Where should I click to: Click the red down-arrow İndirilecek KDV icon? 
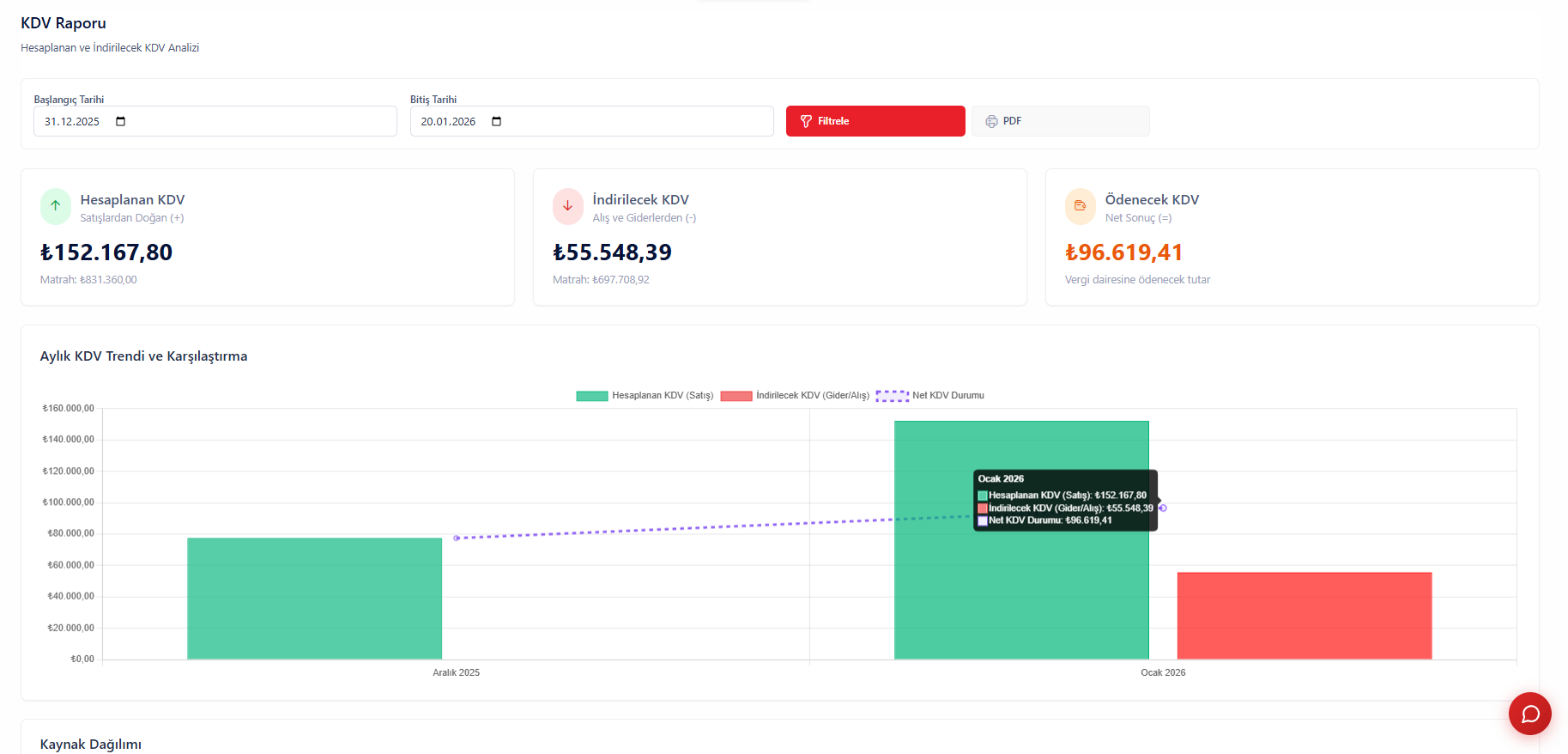tap(567, 206)
